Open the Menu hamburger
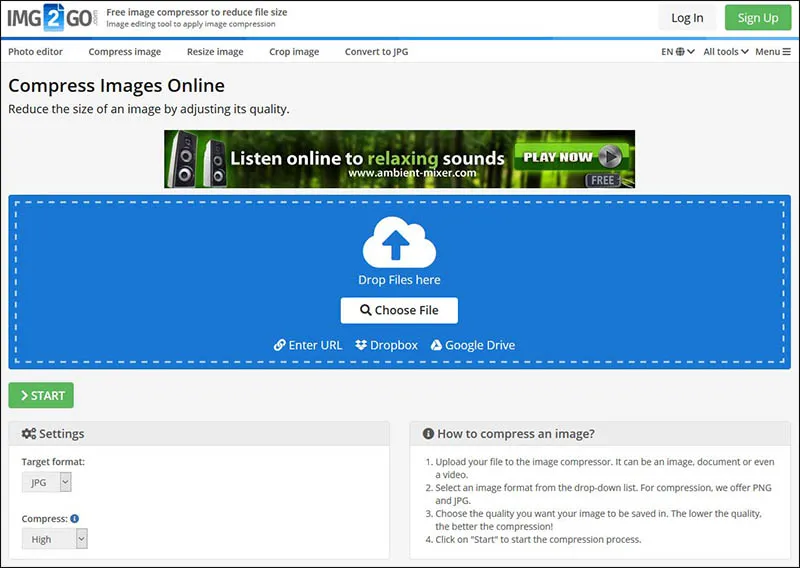 pyautogui.click(x=772, y=52)
